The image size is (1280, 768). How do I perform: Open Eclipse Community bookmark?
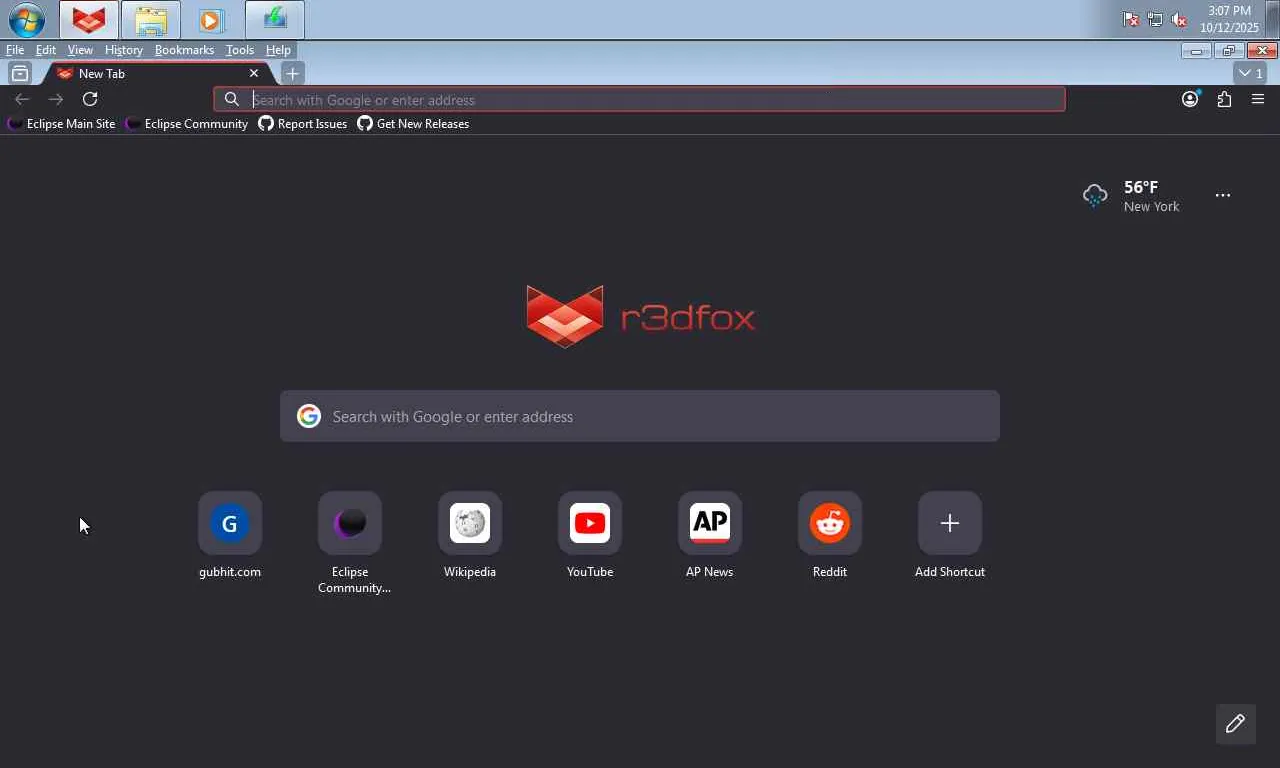187,124
